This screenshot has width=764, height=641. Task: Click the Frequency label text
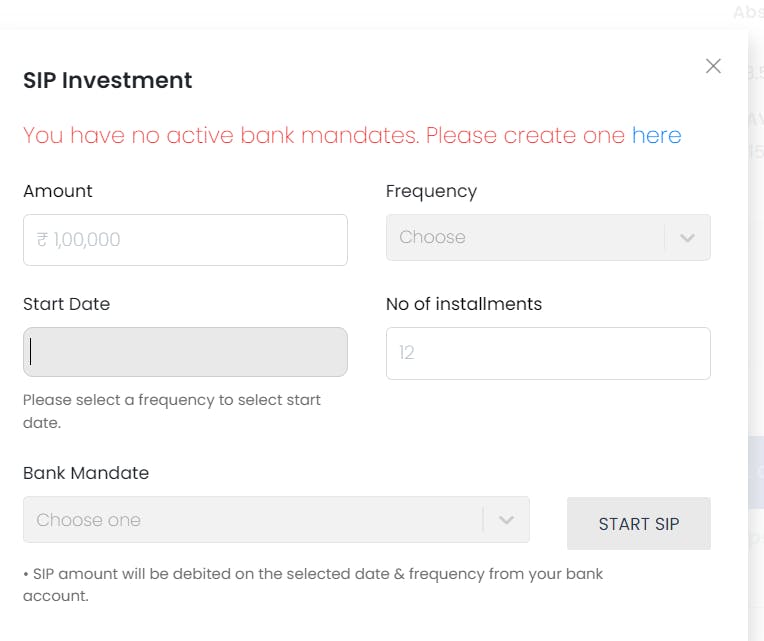[x=431, y=191]
